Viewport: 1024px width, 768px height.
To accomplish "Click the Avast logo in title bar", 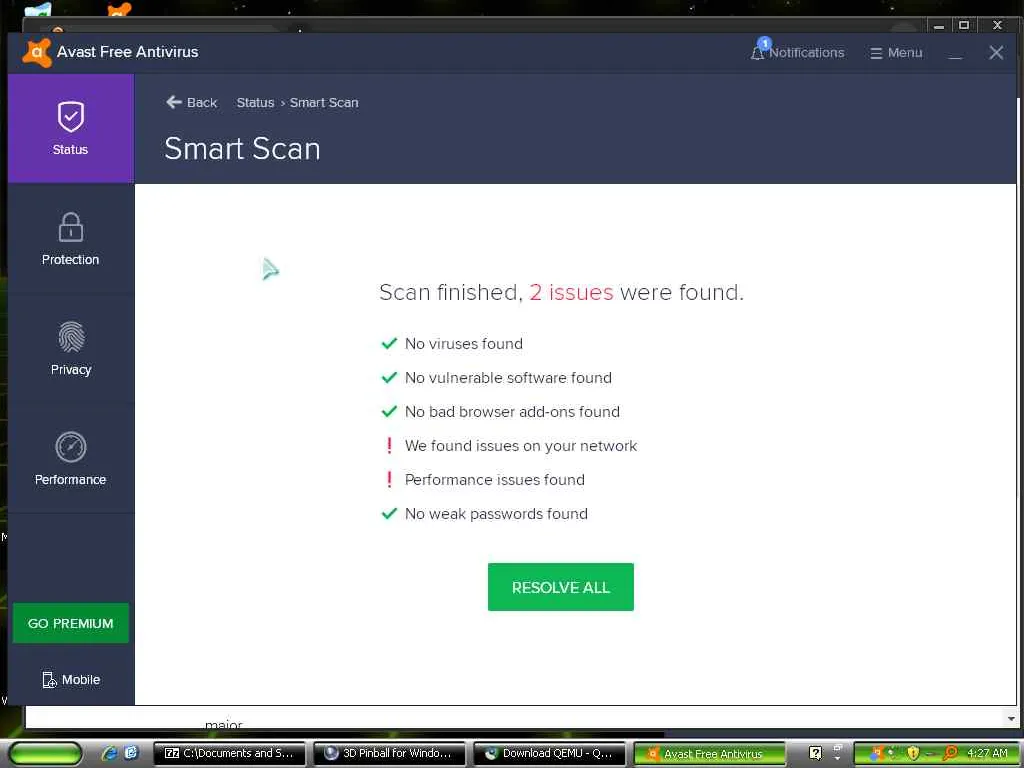I will pyautogui.click(x=37, y=52).
